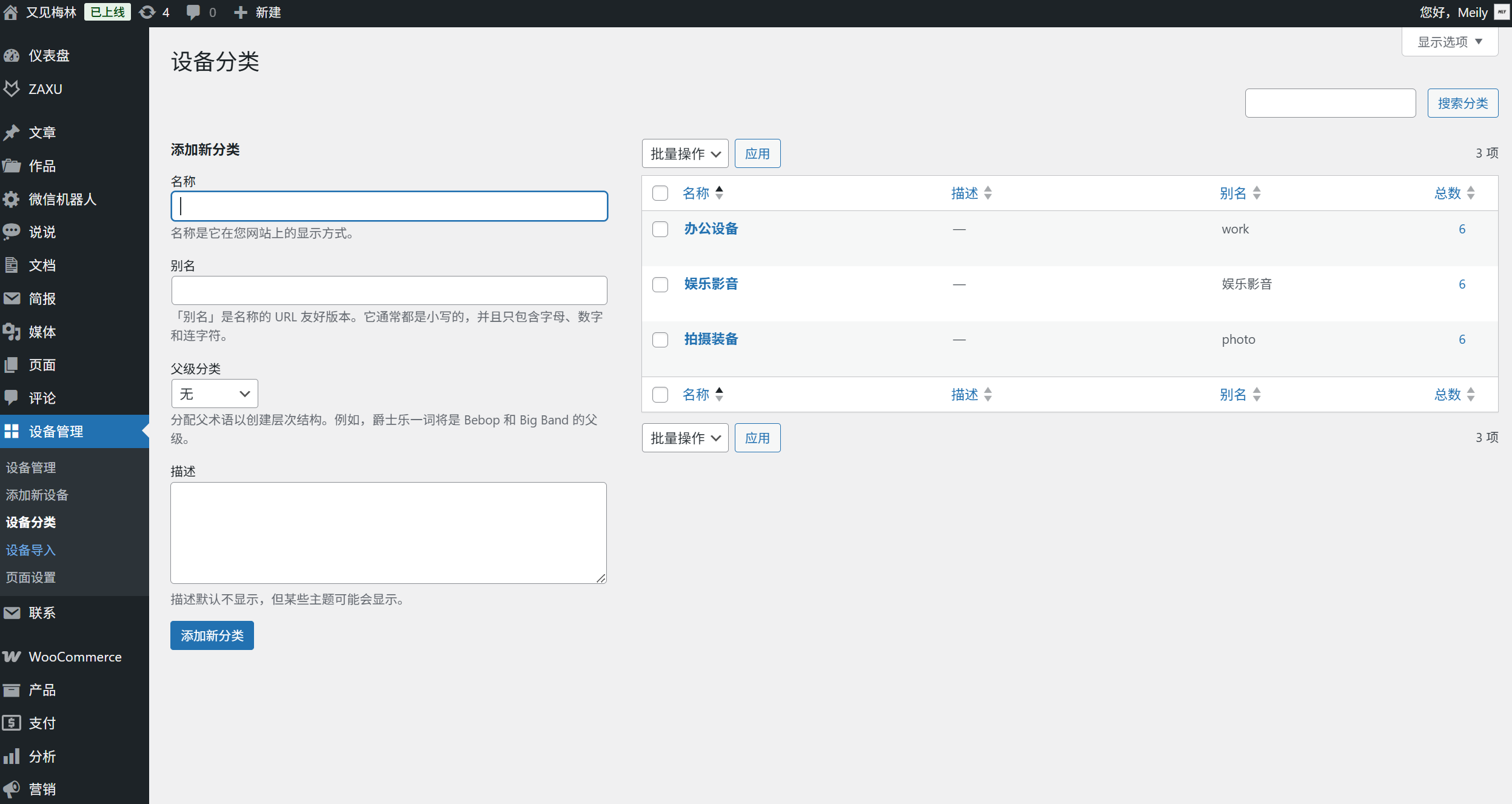Open 设备分类 submenu item
This screenshot has width=1512, height=804.
(x=31, y=523)
